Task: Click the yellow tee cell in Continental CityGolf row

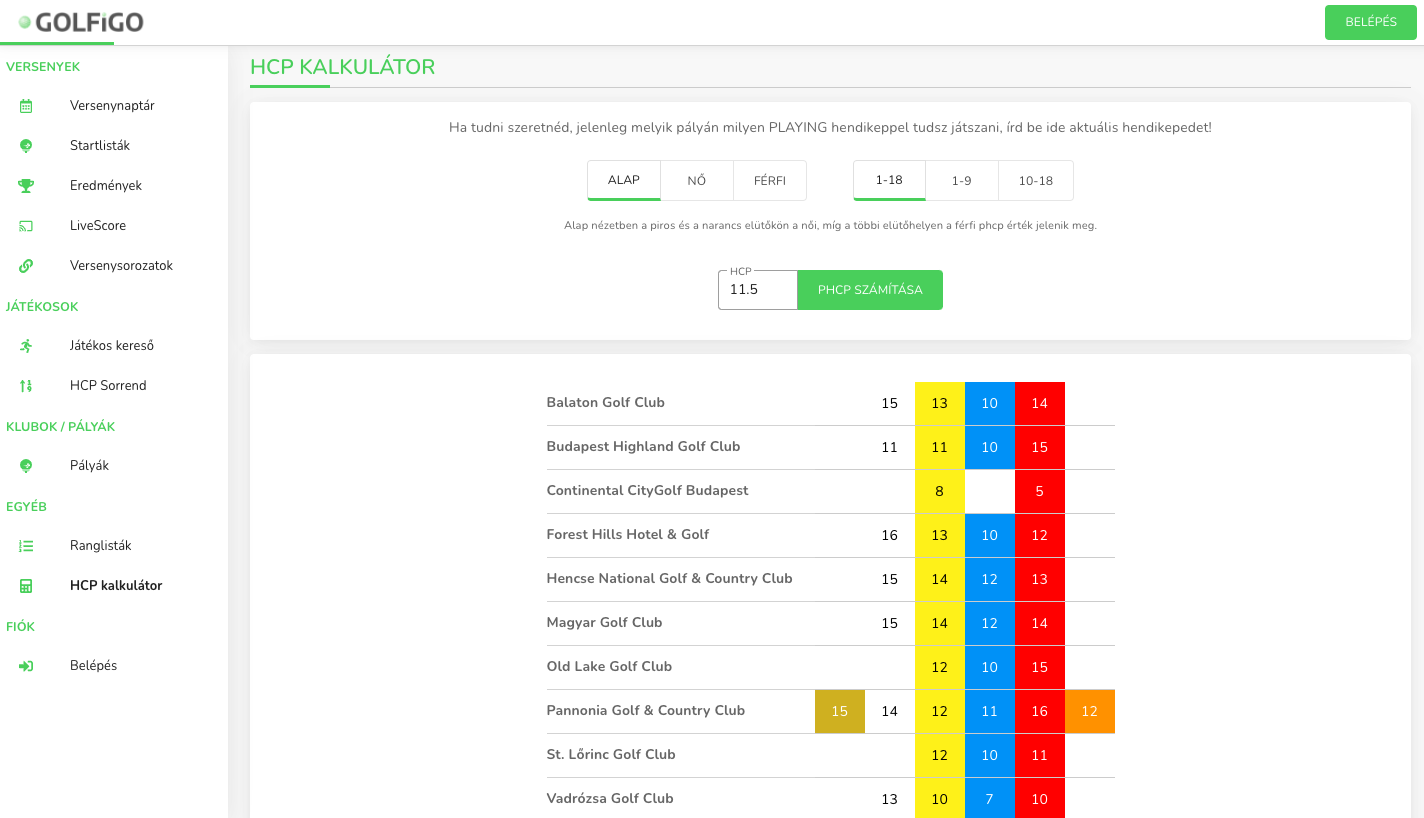Action: pos(940,491)
